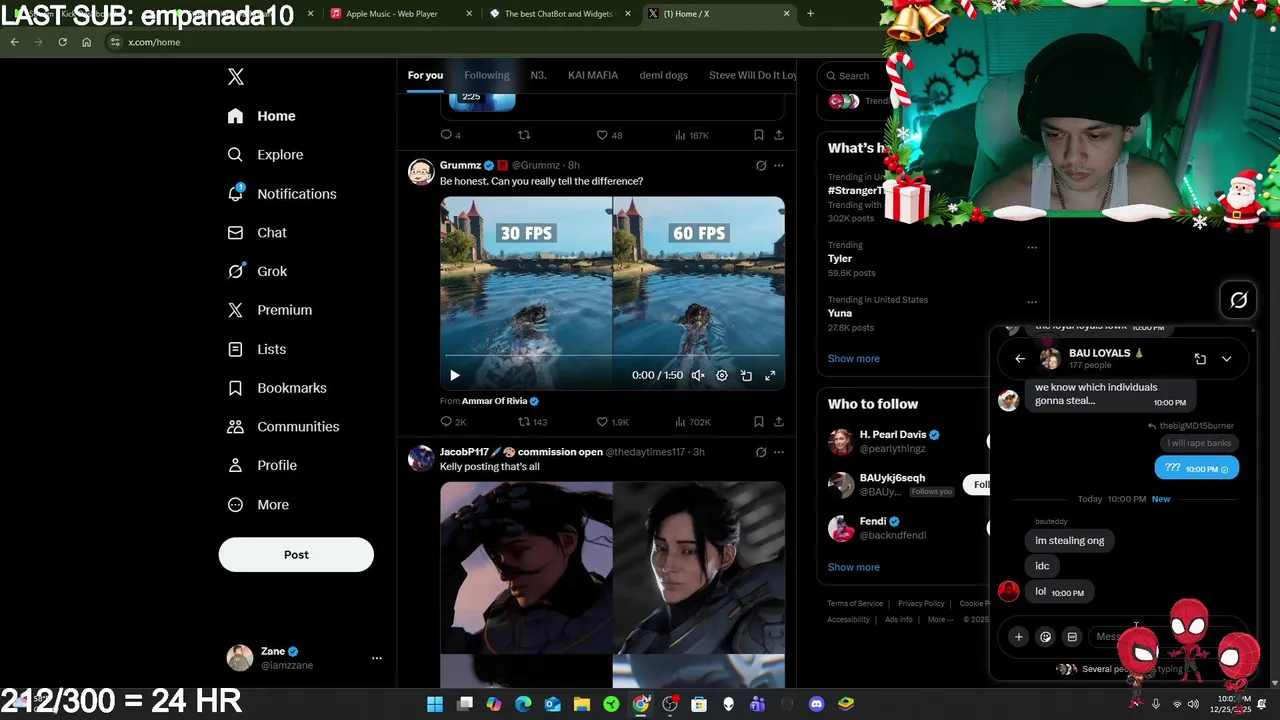
Task: Open Explore in the sidebar
Action: pos(265,155)
